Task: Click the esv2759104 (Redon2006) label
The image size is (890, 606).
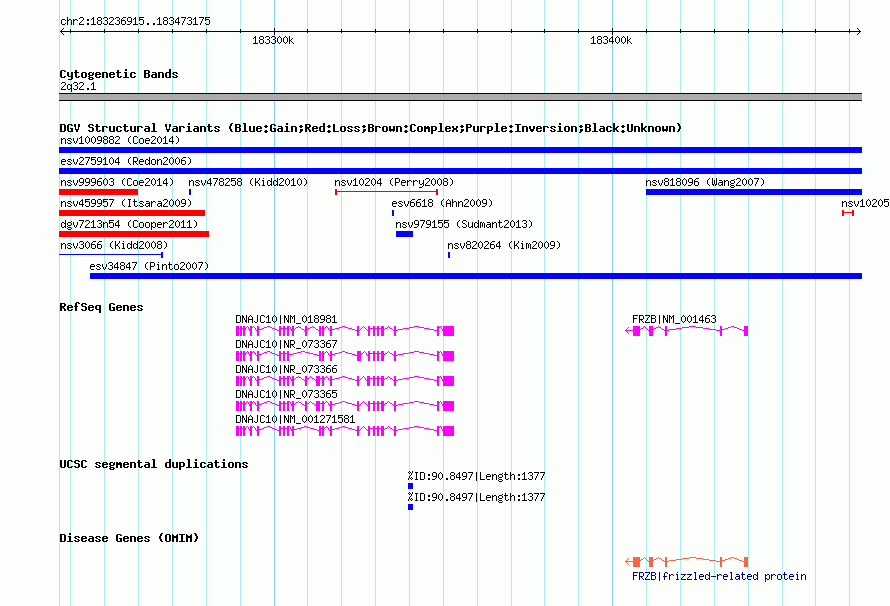Action: [x=126, y=161]
